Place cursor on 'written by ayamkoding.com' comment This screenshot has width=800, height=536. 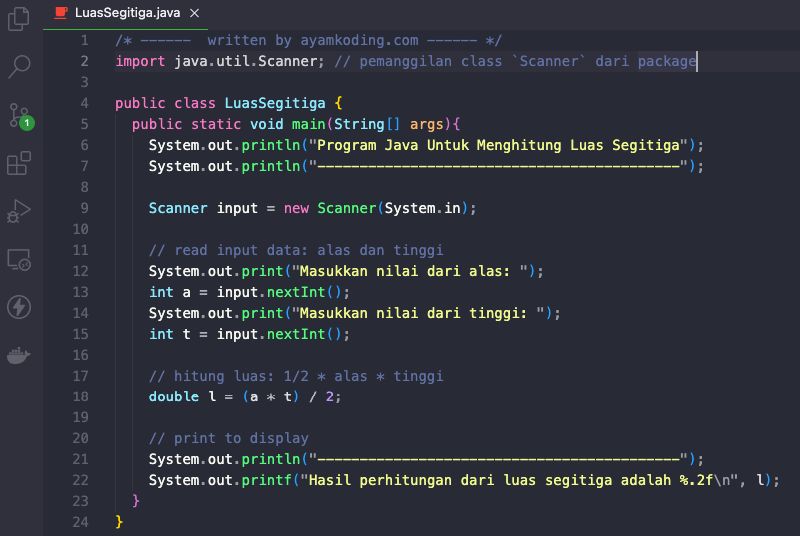(313, 40)
